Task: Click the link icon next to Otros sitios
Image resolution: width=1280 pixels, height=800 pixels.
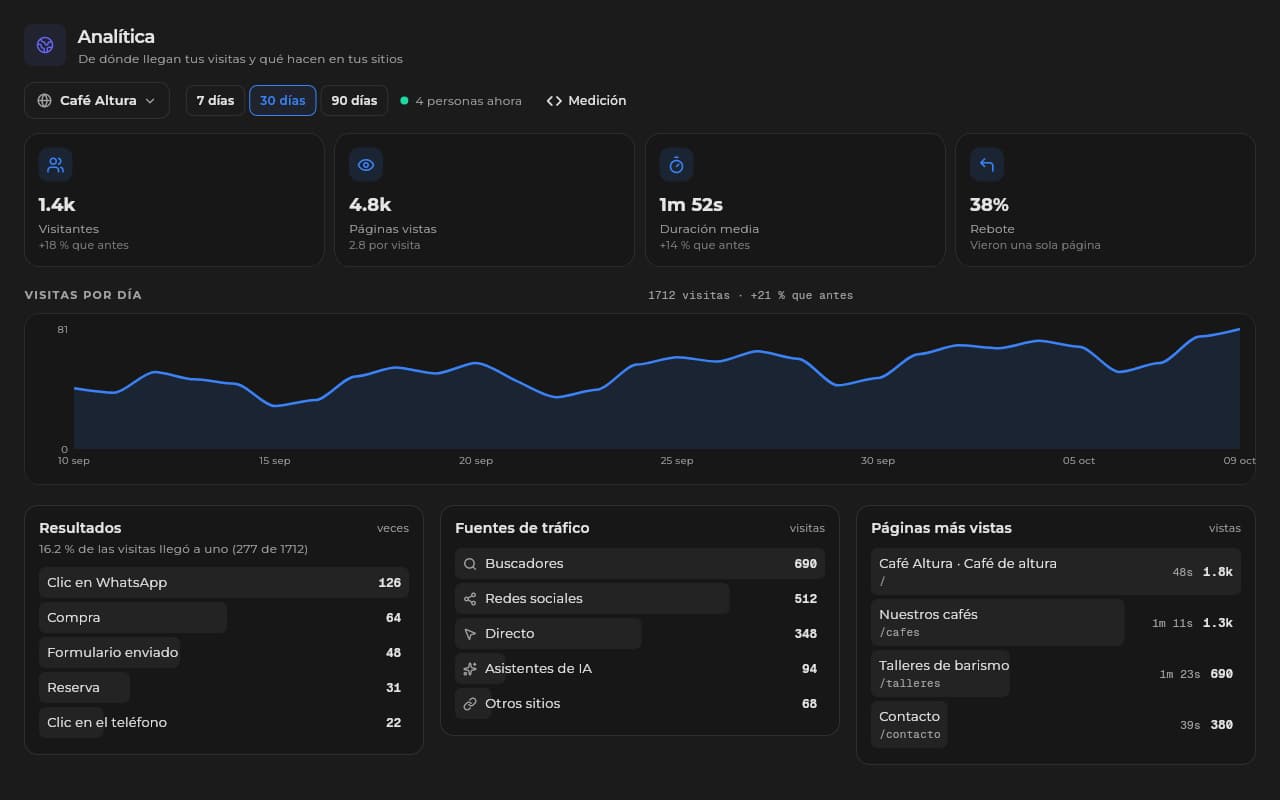Action: [470, 704]
